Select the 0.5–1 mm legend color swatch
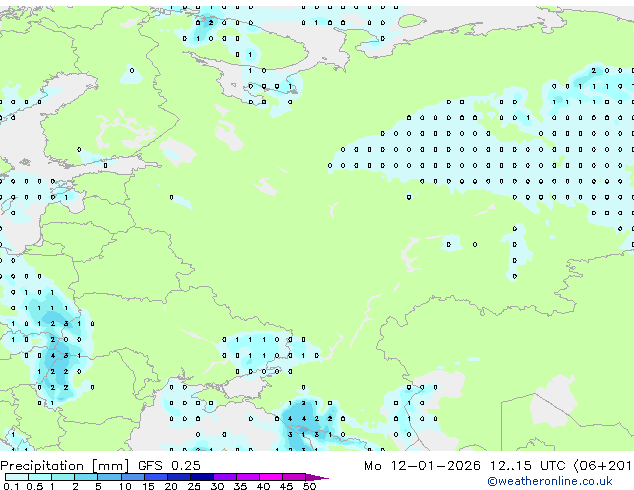The image size is (634, 490). pos(40,477)
